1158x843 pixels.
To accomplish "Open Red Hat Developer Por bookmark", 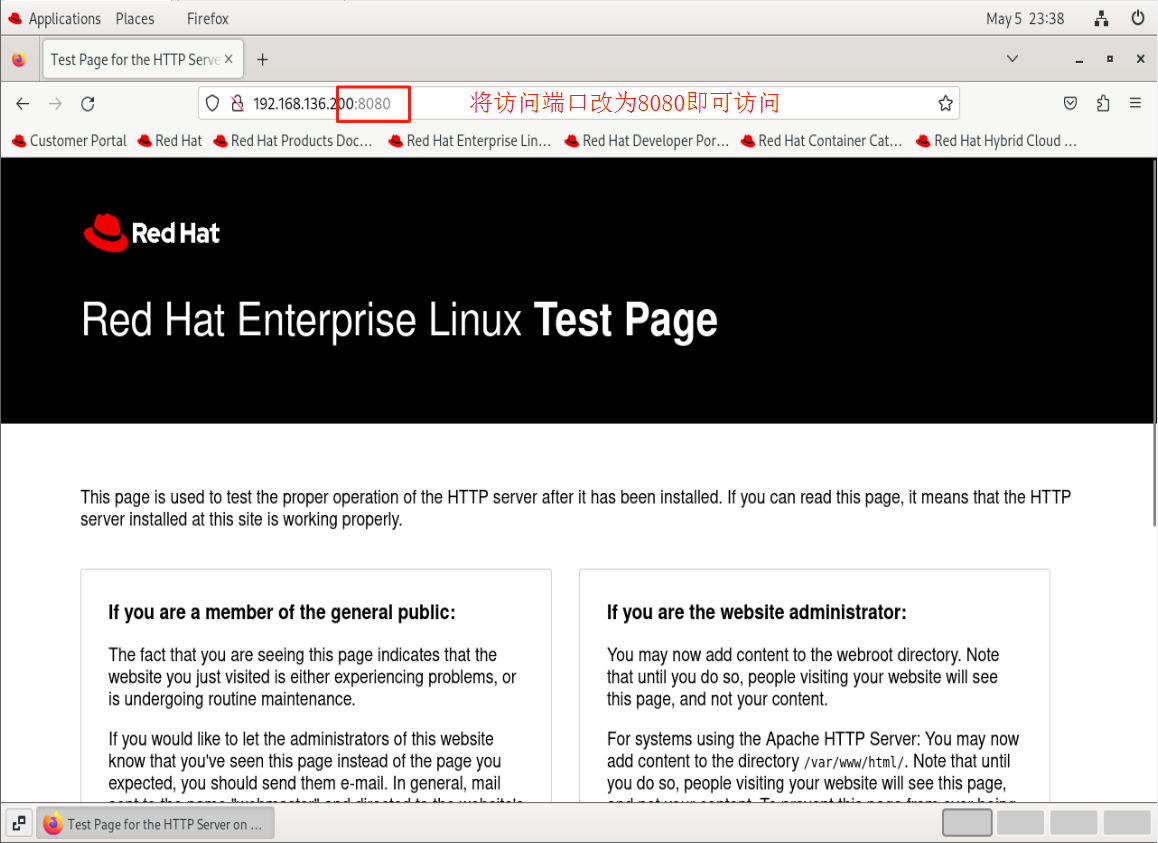I will click(646, 140).
